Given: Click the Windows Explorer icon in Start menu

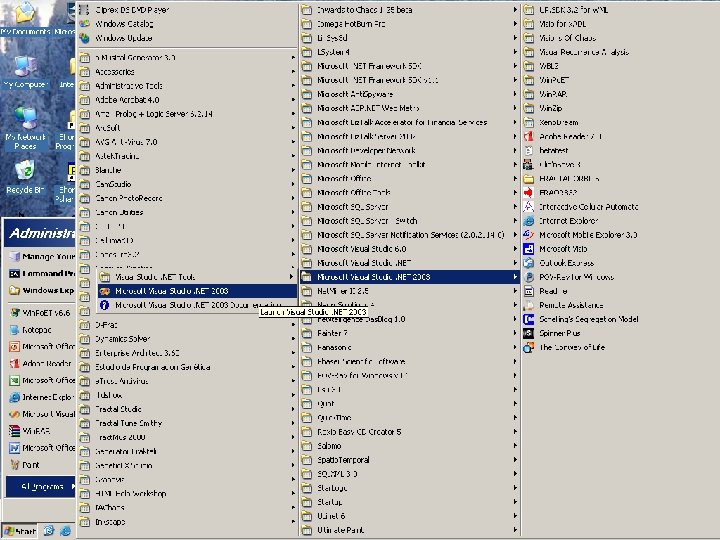Looking at the screenshot, I should pos(15,291).
